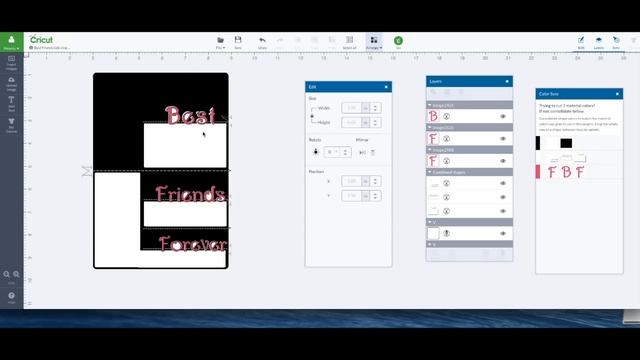Close the Layers panel
Screen dimensions: 640x360
[x=507, y=81]
